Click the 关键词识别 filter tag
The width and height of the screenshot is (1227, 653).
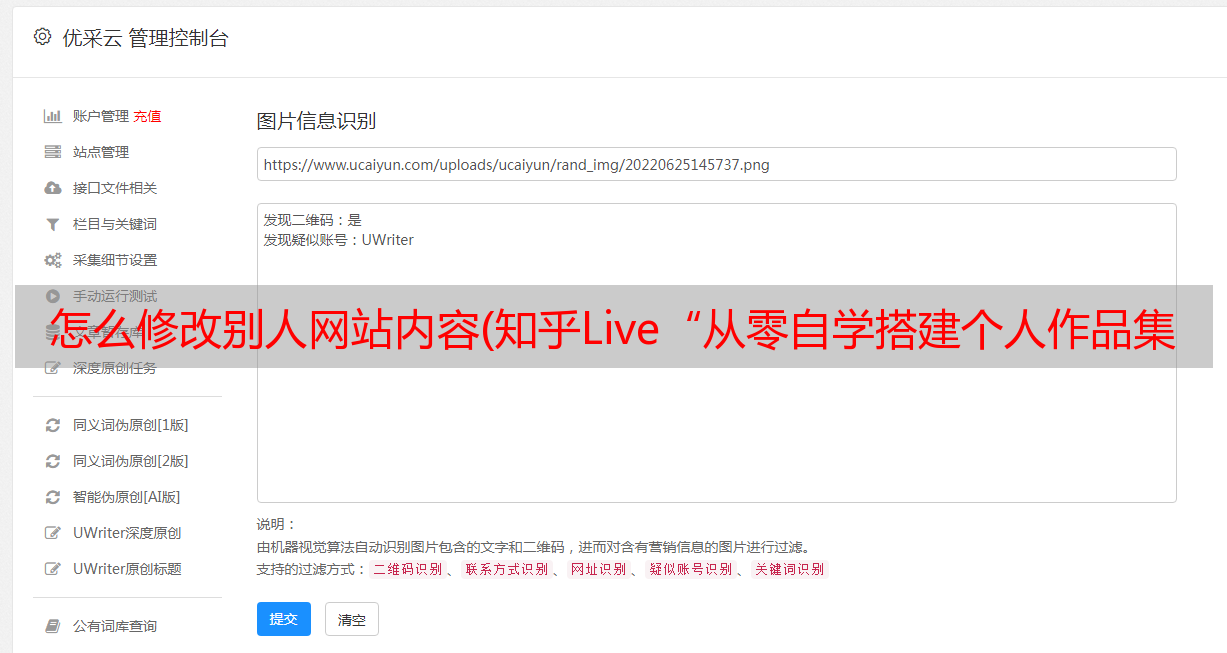point(790,569)
